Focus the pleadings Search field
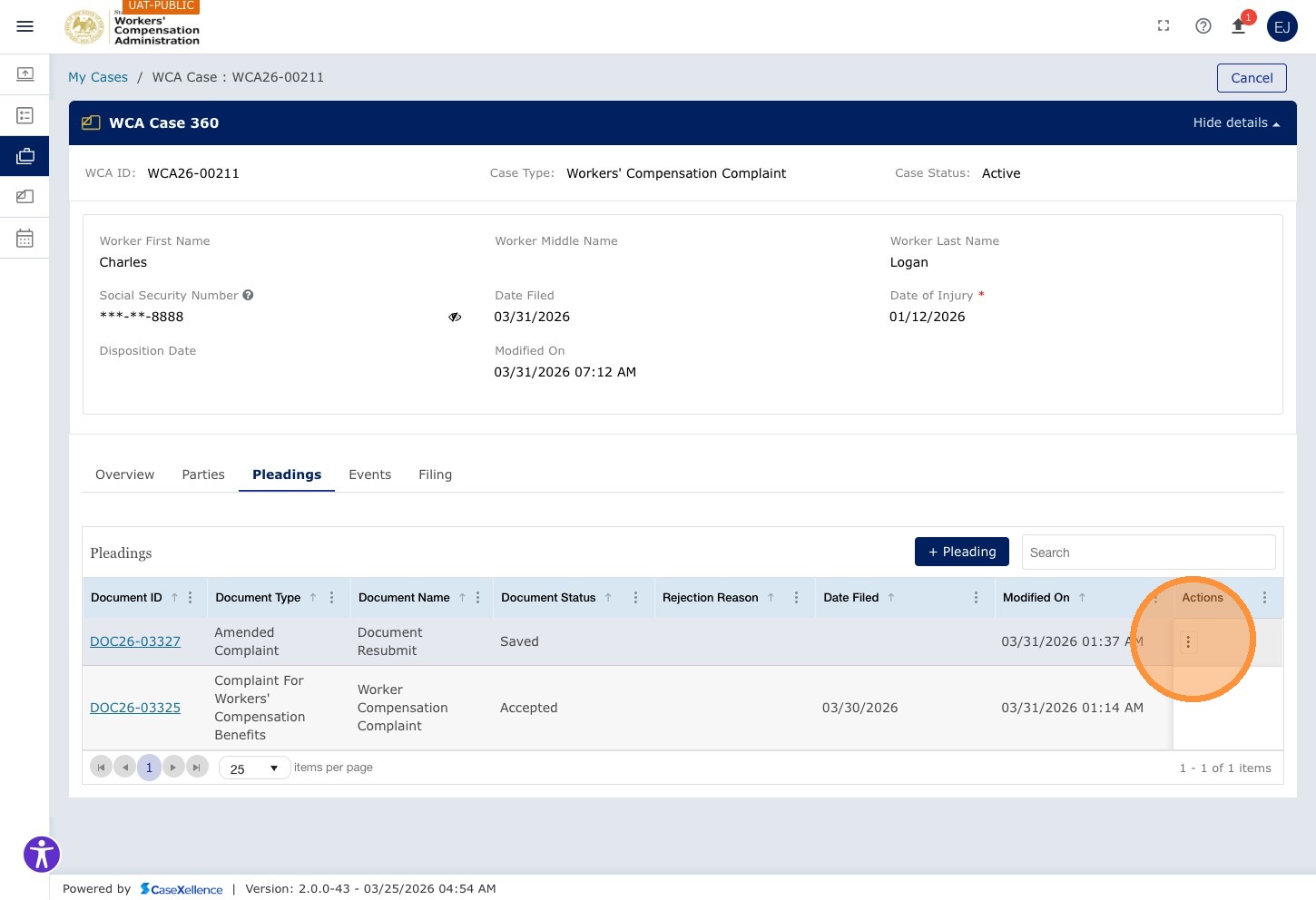Viewport: 1316px width, 900px height. pos(1148,553)
